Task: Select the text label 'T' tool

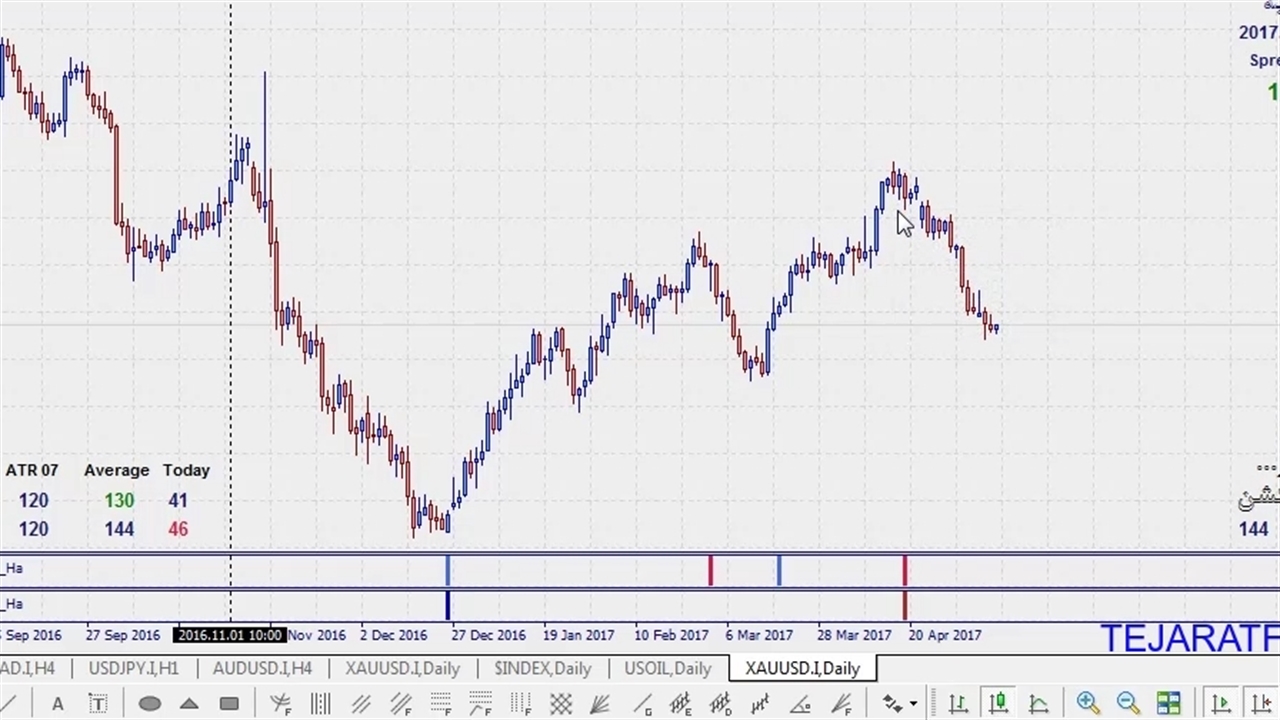Action: [x=98, y=704]
